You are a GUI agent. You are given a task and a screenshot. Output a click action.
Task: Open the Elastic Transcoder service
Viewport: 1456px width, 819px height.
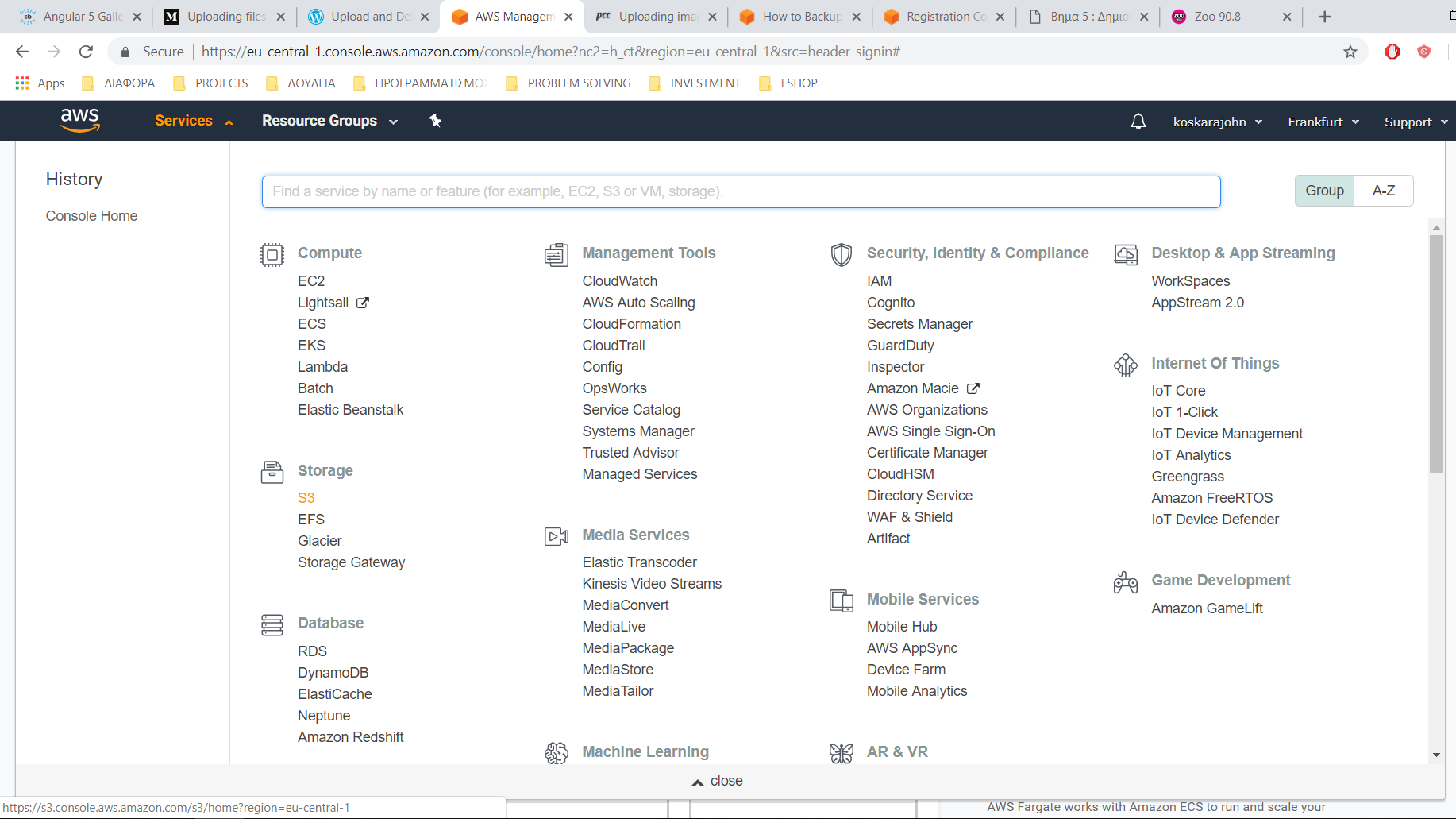click(x=639, y=562)
